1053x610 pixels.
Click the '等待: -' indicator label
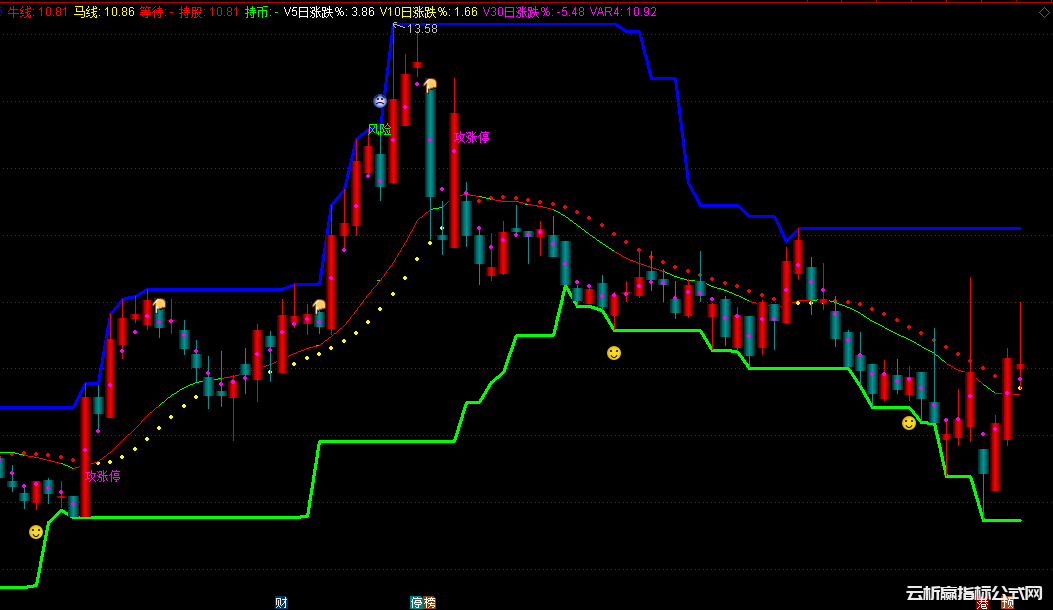(156, 12)
